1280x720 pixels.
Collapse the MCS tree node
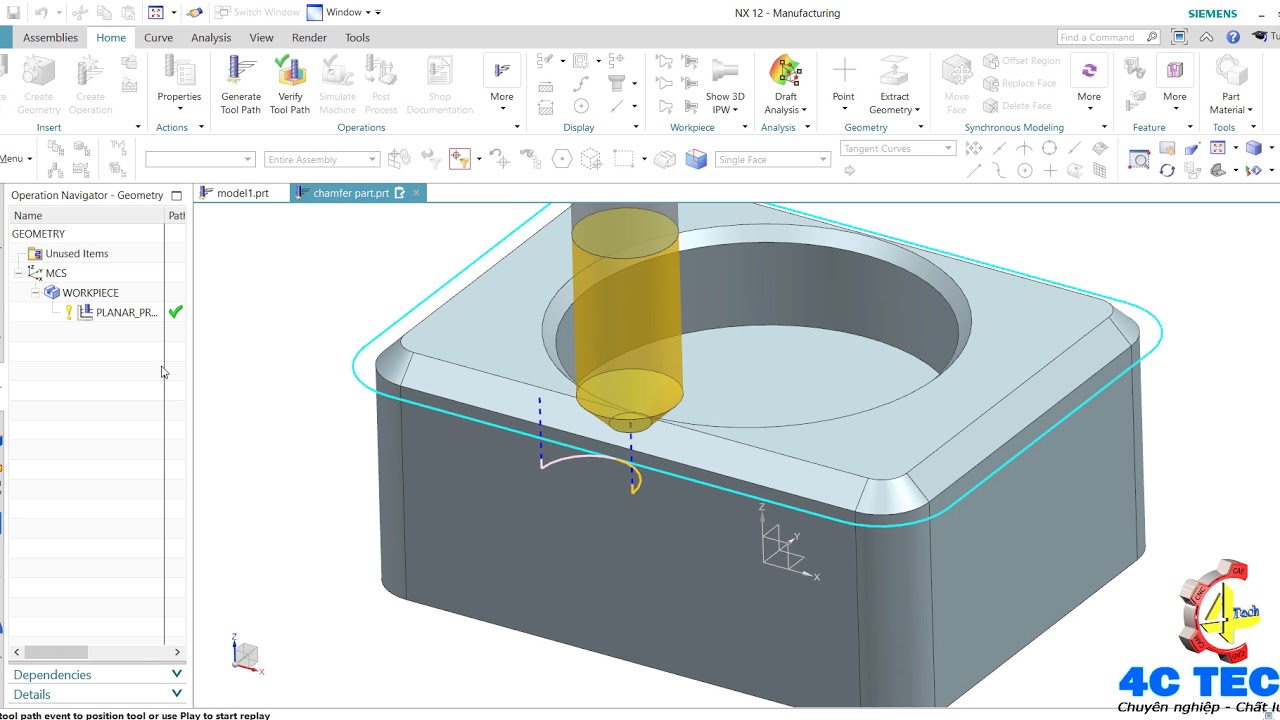tap(19, 273)
